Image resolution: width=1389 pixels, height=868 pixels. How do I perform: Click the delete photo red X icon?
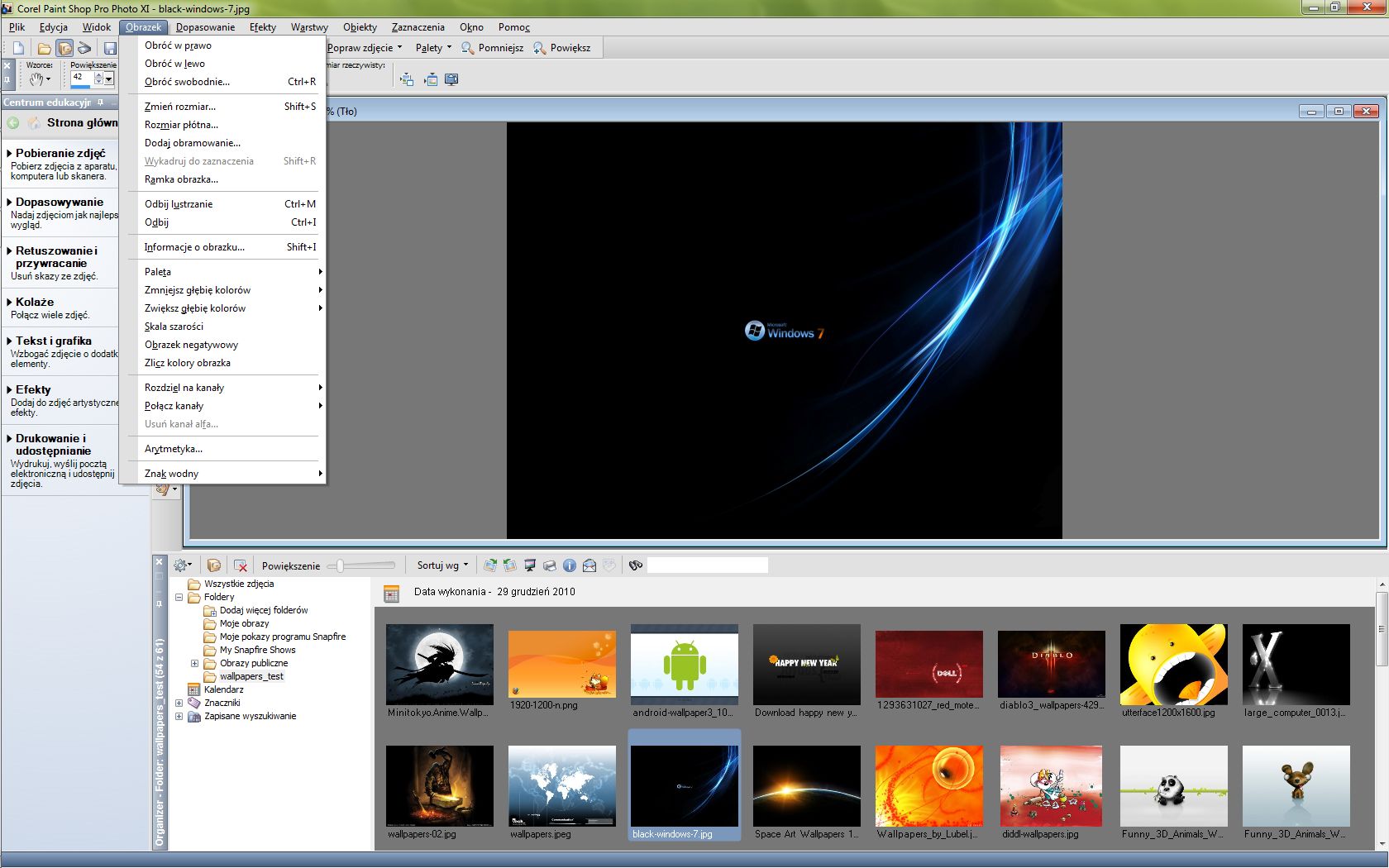241,565
